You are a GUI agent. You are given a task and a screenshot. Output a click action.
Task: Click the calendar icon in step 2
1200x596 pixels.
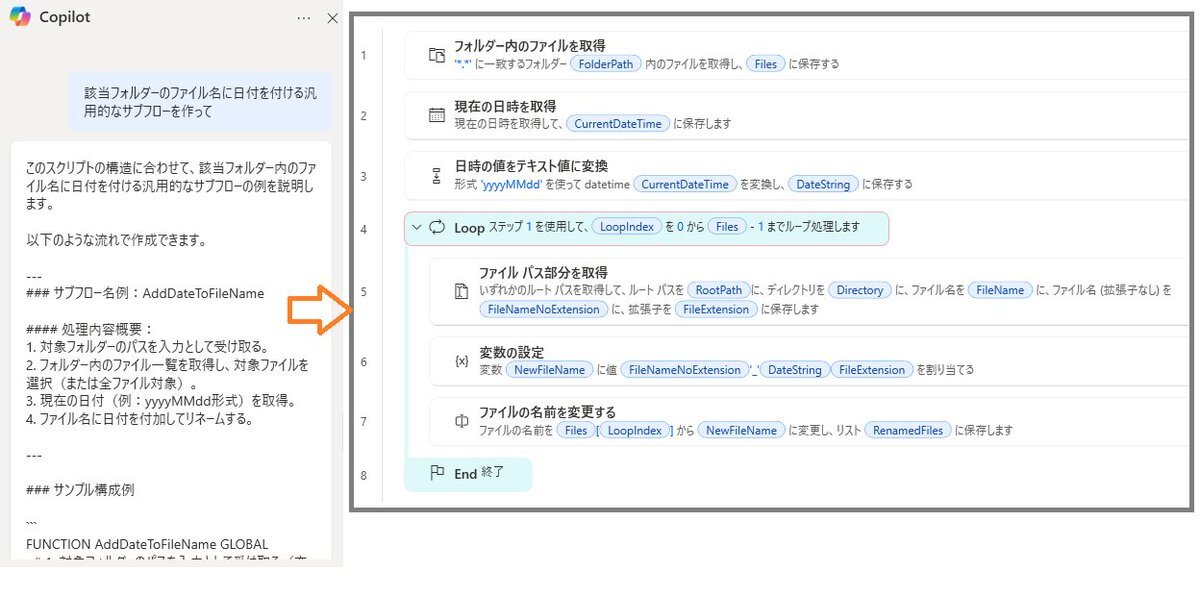(436, 115)
